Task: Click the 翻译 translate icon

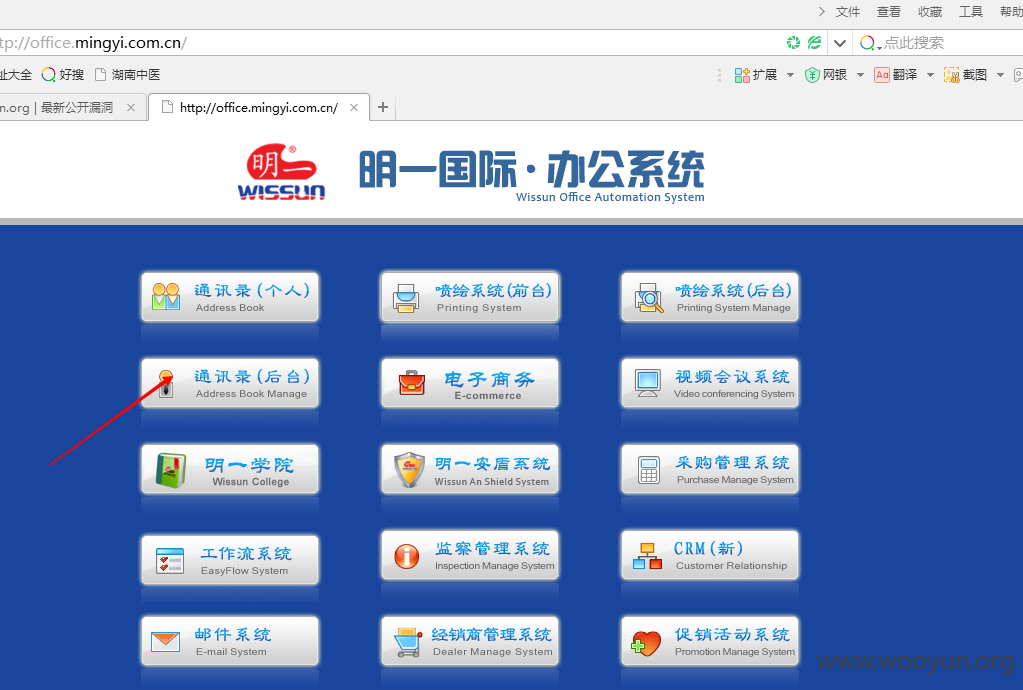Action: coord(882,75)
